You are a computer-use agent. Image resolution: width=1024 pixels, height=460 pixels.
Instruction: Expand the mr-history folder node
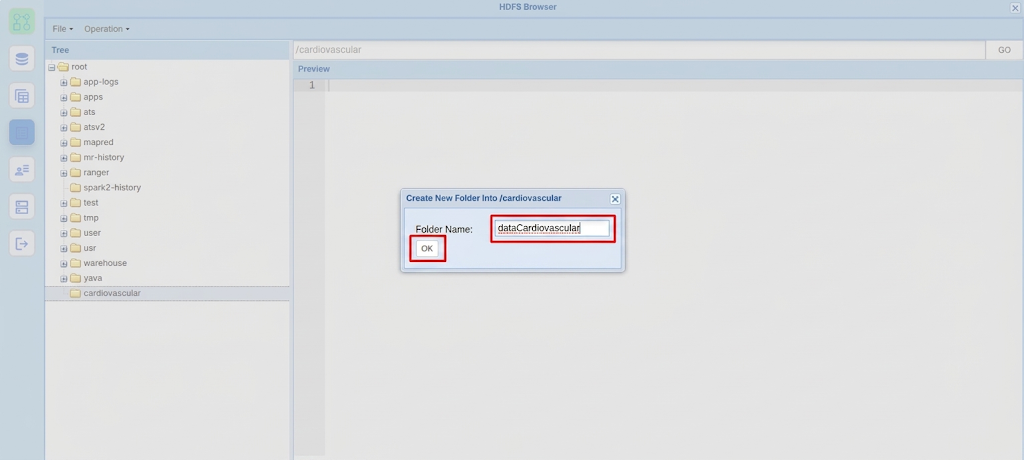click(64, 157)
